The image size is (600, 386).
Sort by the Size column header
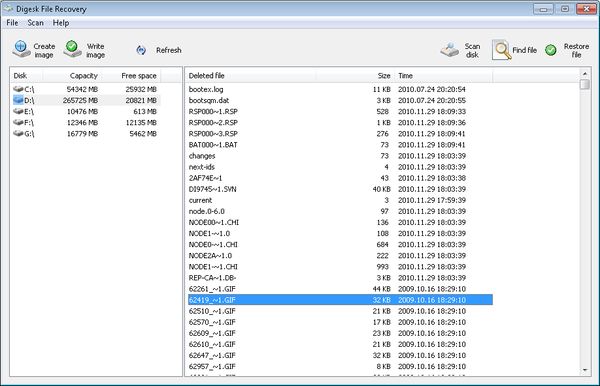tap(355, 76)
